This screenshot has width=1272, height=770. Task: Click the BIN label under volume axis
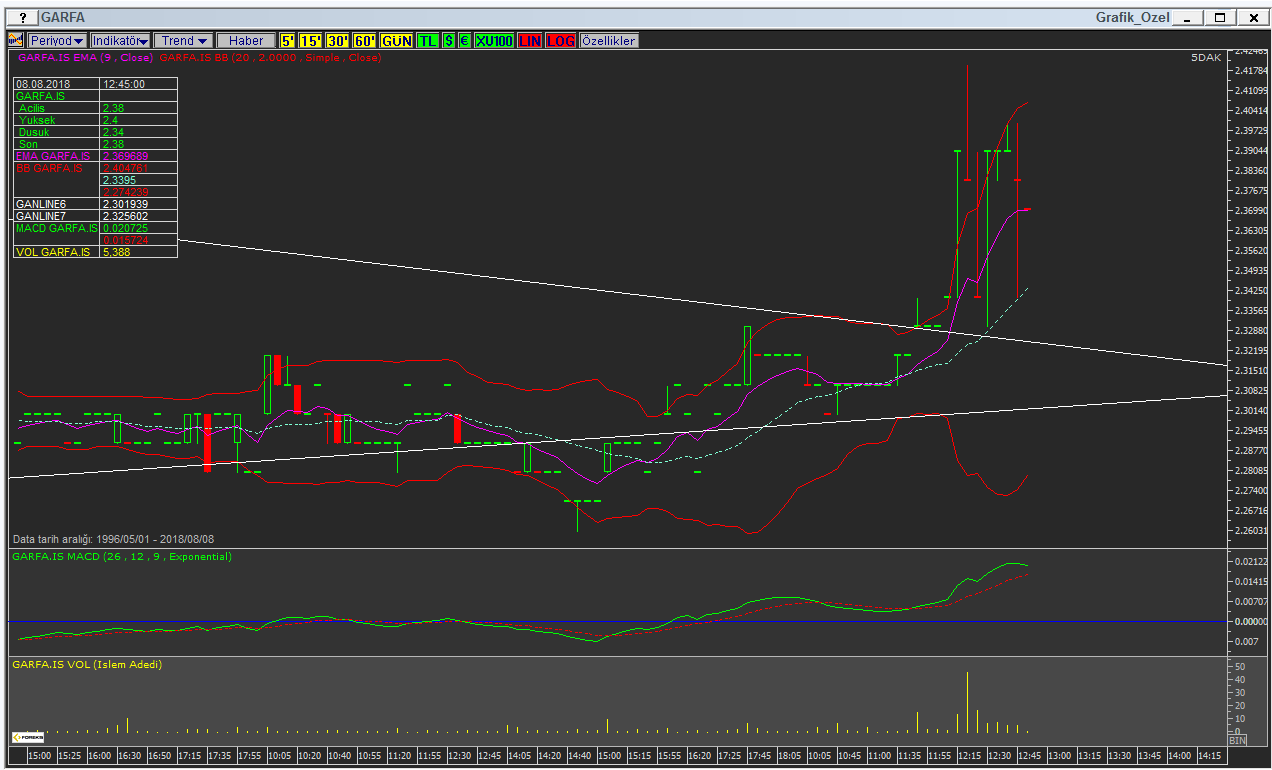pos(1238,741)
